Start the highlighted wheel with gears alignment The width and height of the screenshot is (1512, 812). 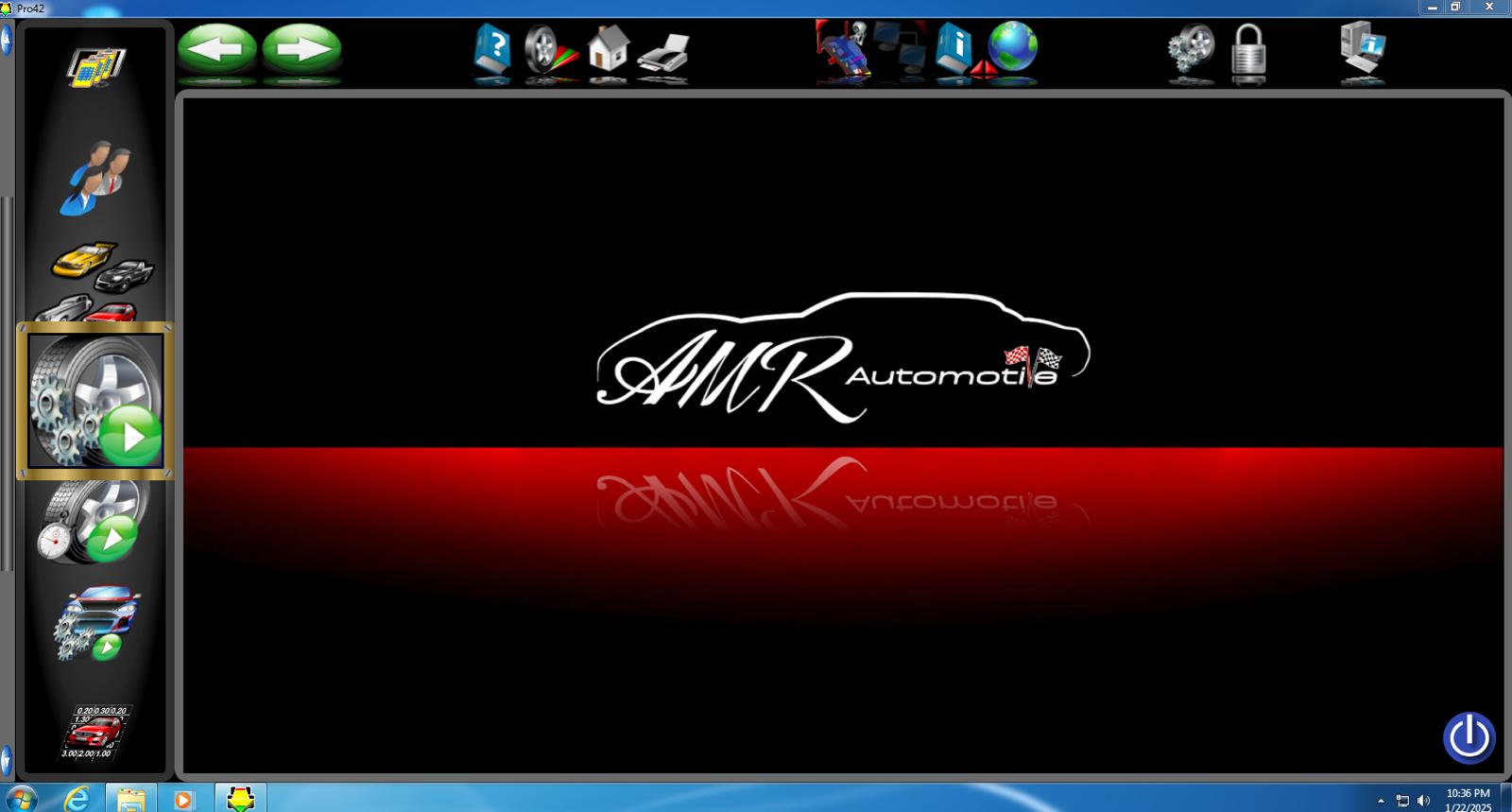[95, 401]
